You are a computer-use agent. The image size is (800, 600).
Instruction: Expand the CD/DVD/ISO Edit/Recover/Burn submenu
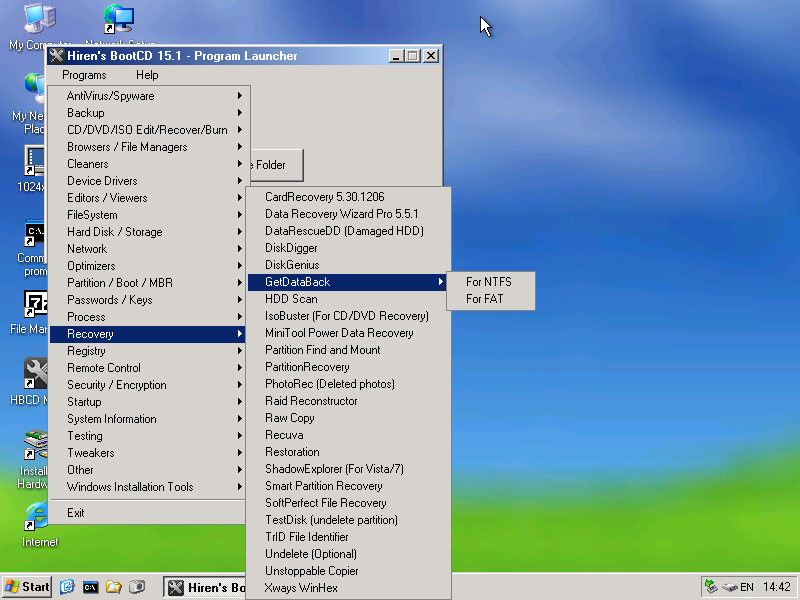coord(147,130)
